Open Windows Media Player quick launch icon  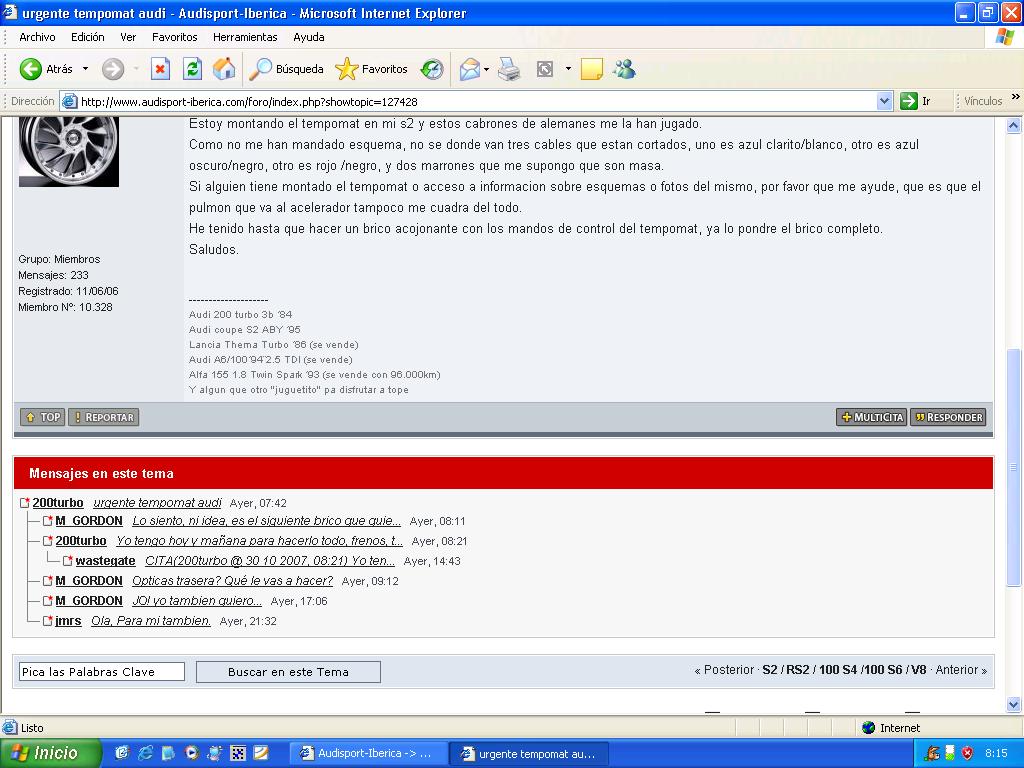(x=191, y=753)
